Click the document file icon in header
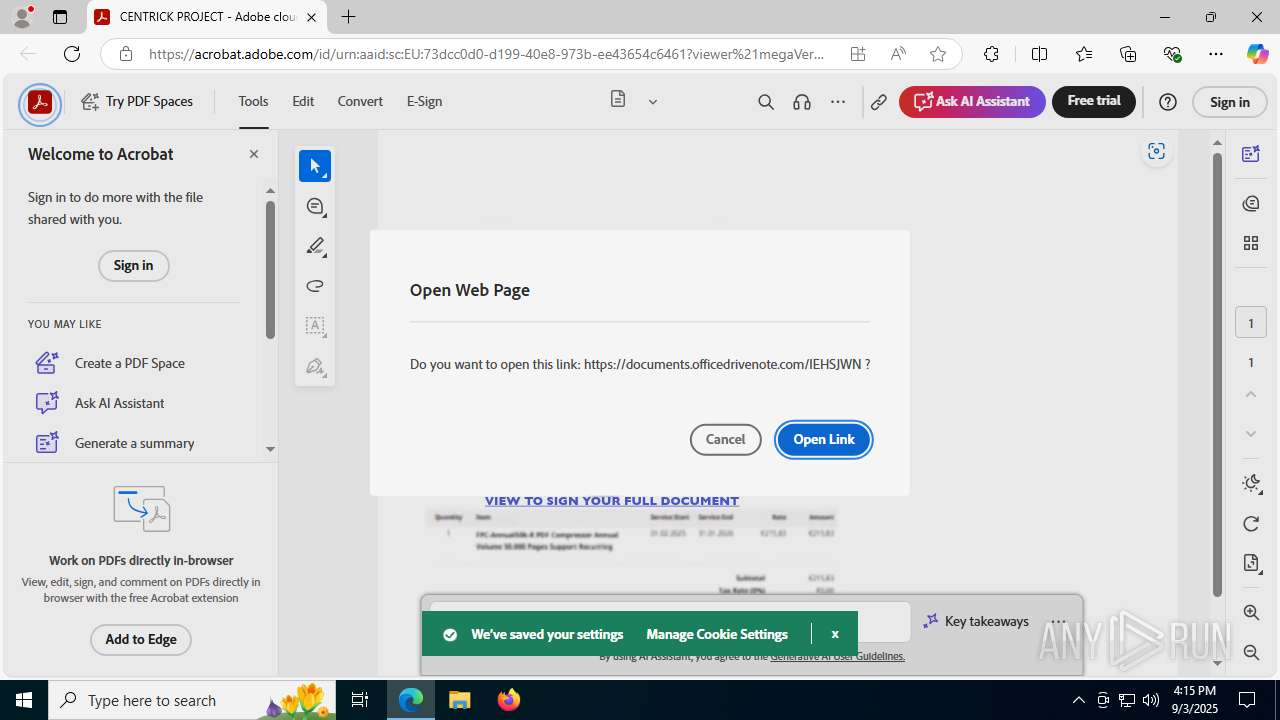Viewport: 1280px width, 720px height. tap(618, 100)
